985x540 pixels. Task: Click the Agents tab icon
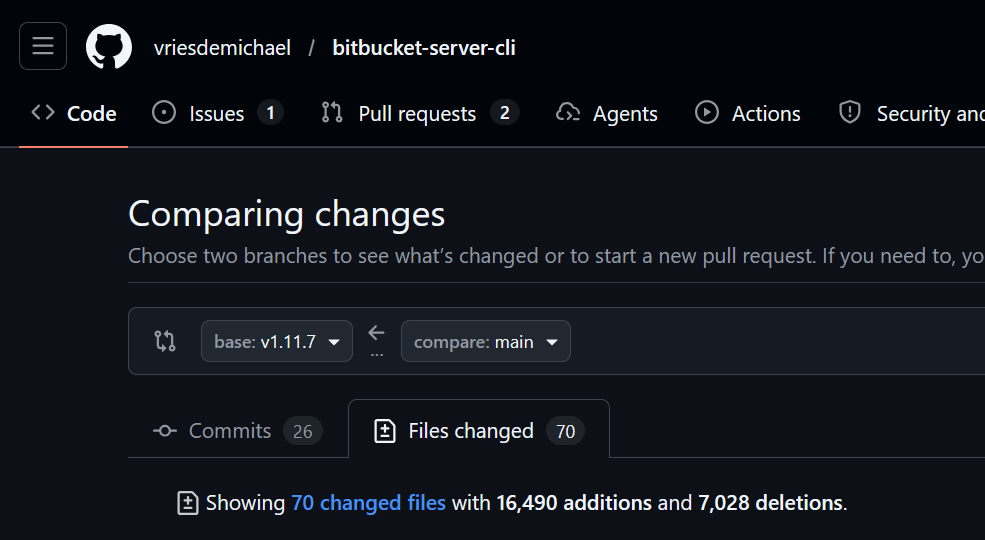tap(568, 113)
